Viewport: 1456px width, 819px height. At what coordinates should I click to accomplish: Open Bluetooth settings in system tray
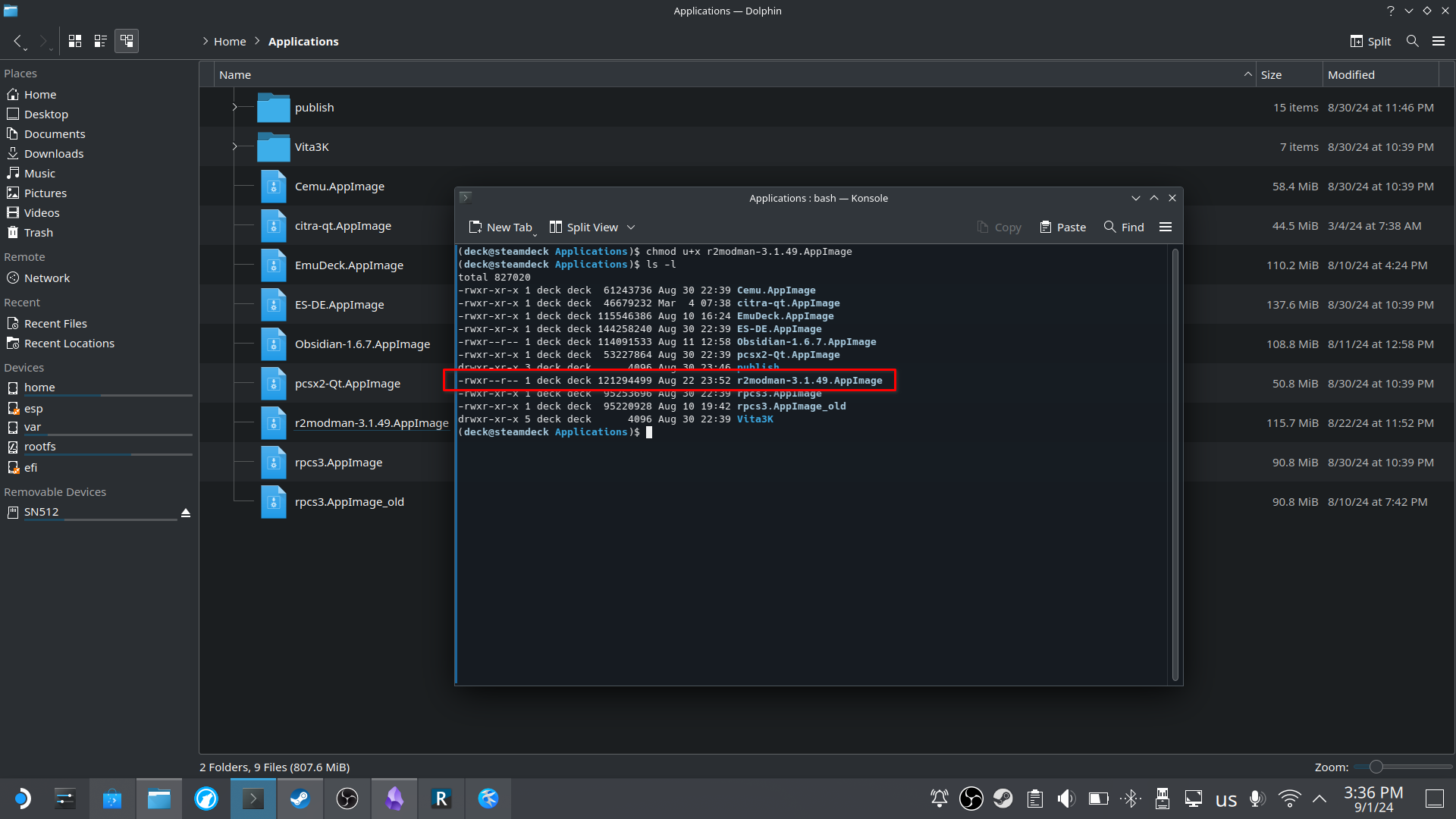[x=1131, y=799]
